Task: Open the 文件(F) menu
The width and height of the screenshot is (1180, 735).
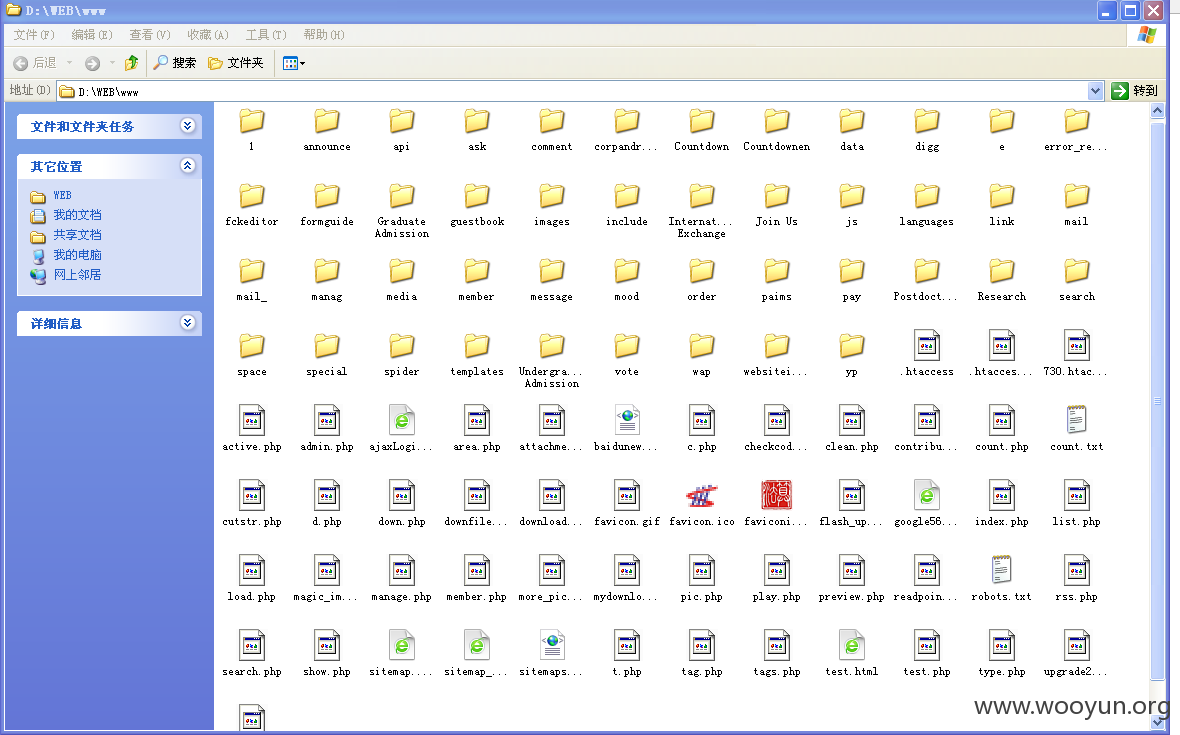Action: click(34, 35)
